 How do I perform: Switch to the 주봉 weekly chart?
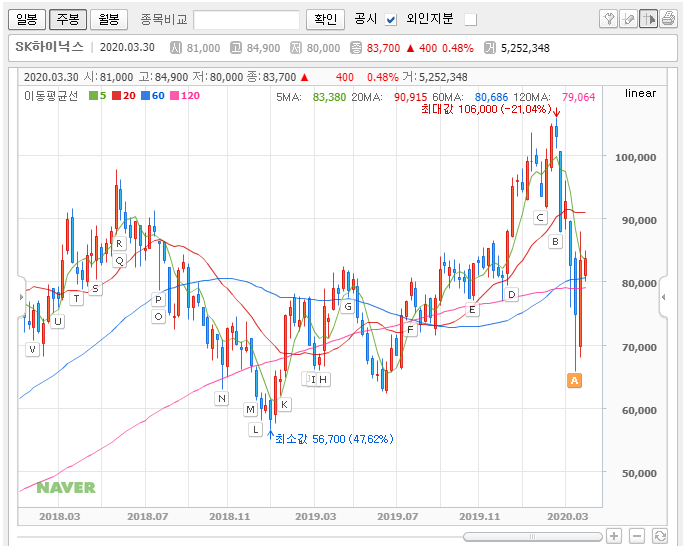tap(68, 19)
